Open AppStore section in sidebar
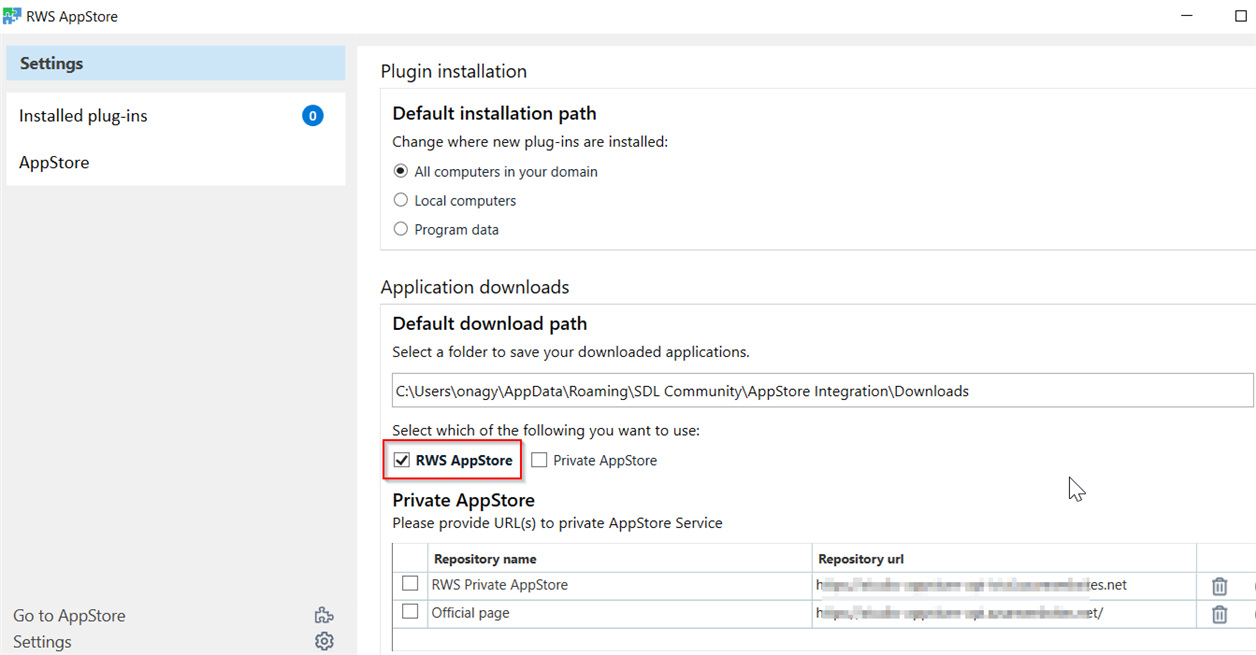The width and height of the screenshot is (1256, 655). click(x=176, y=162)
